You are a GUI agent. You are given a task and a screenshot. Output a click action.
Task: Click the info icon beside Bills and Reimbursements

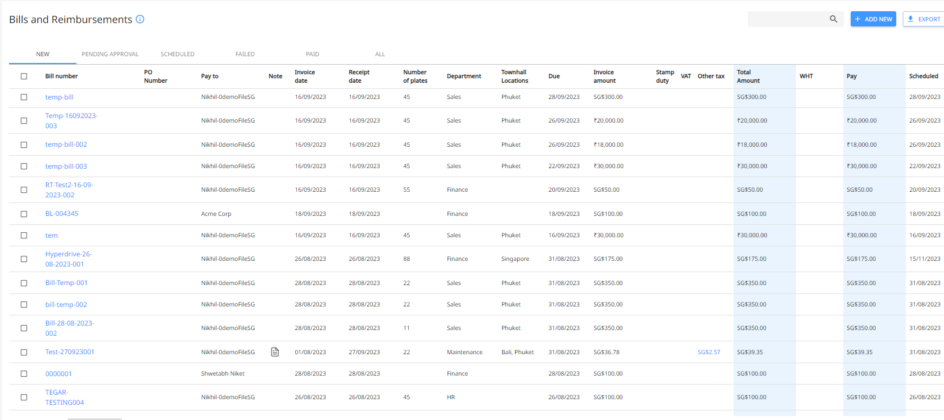(x=140, y=19)
